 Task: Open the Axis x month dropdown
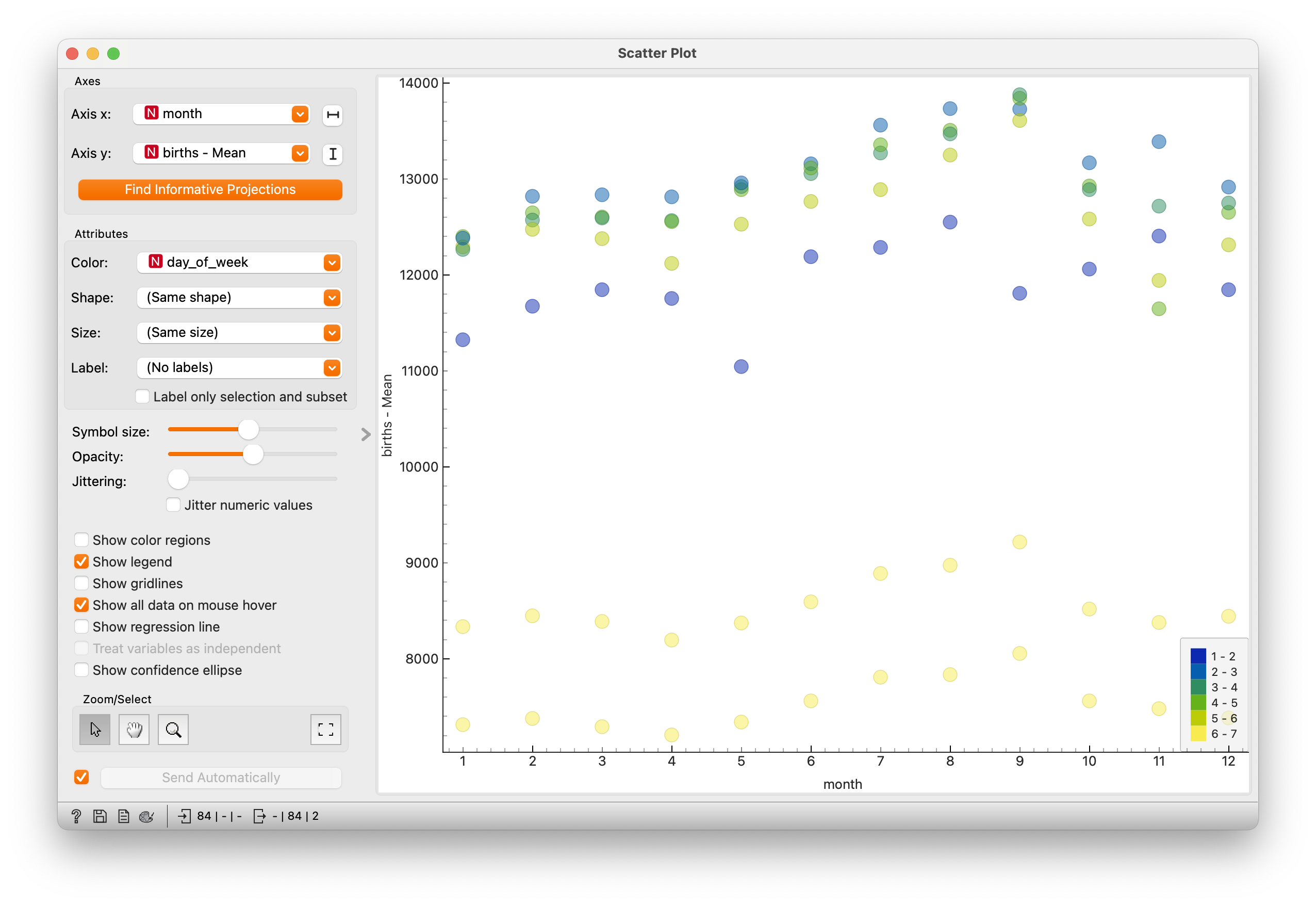click(x=221, y=114)
